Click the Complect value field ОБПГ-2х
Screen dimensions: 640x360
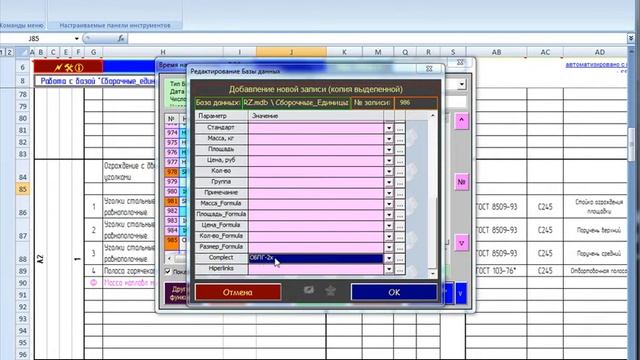(316, 258)
